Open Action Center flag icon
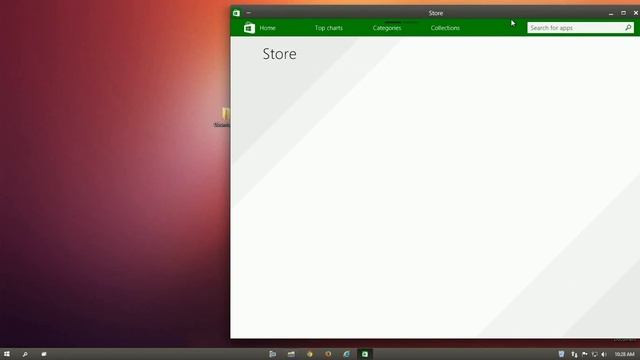The image size is (640, 360). click(584, 354)
